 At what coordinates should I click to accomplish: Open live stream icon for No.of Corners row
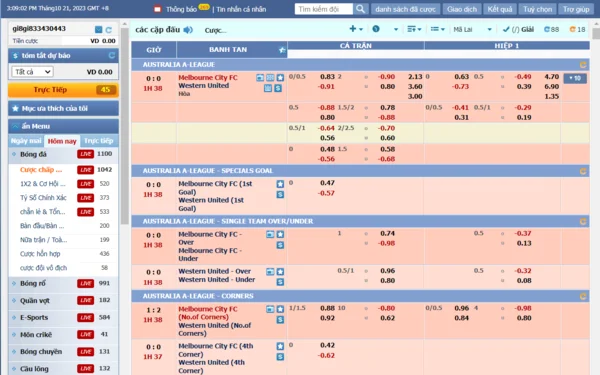pyautogui.click(x=270, y=309)
